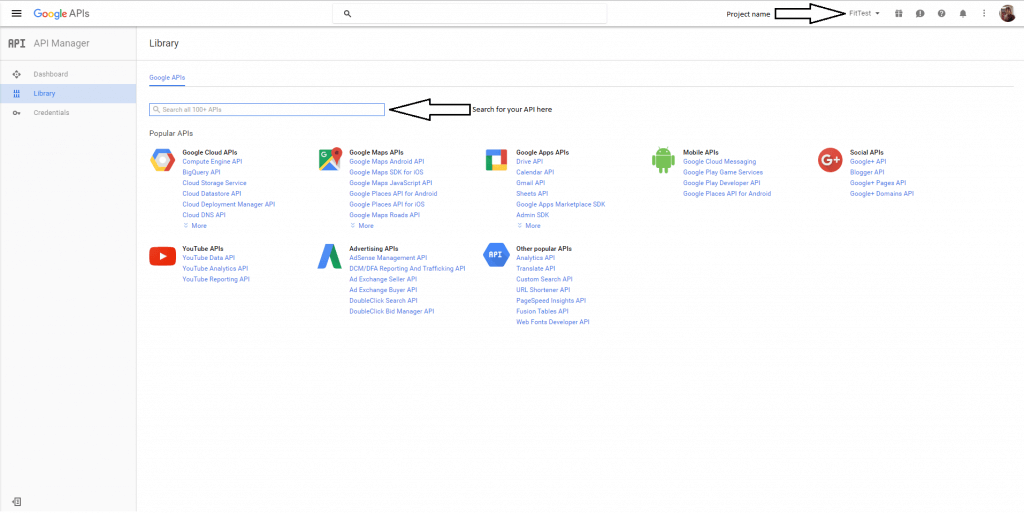Image resolution: width=1024 pixels, height=513 pixels.
Task: Open the hamburger navigation menu
Action: point(17,13)
